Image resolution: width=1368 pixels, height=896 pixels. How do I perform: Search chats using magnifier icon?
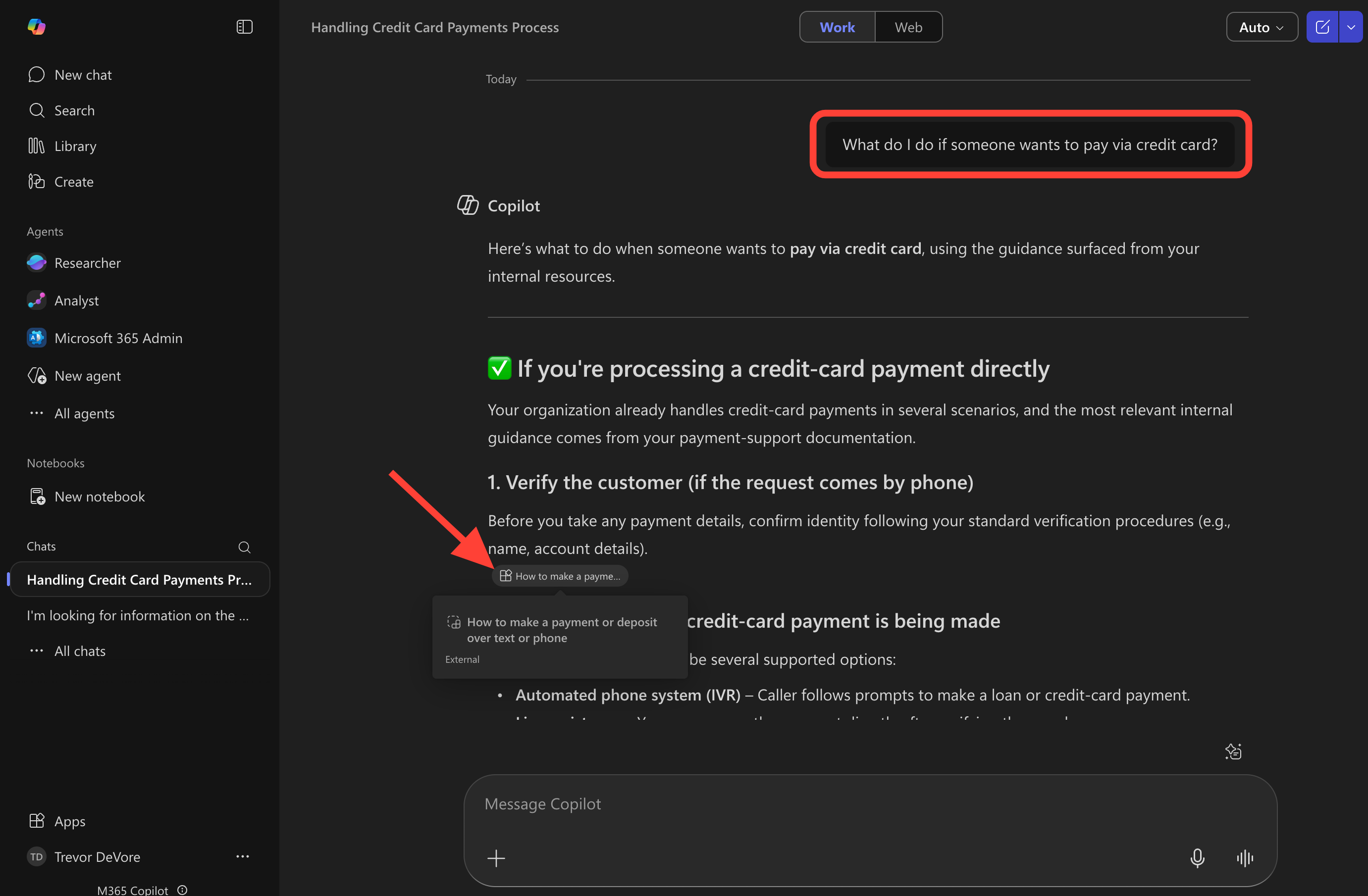(244, 547)
